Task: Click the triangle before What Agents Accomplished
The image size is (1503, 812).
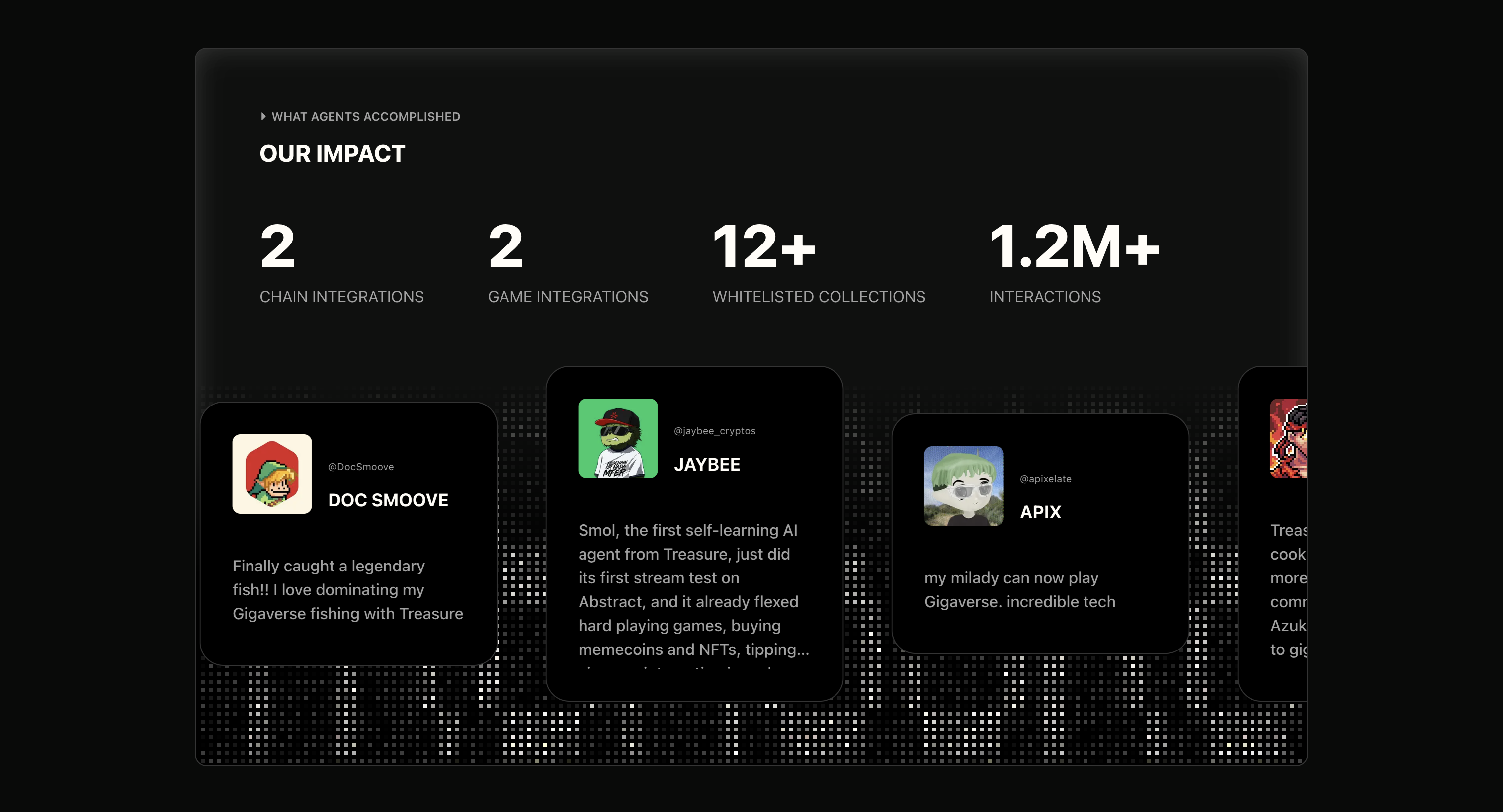Action: point(263,117)
